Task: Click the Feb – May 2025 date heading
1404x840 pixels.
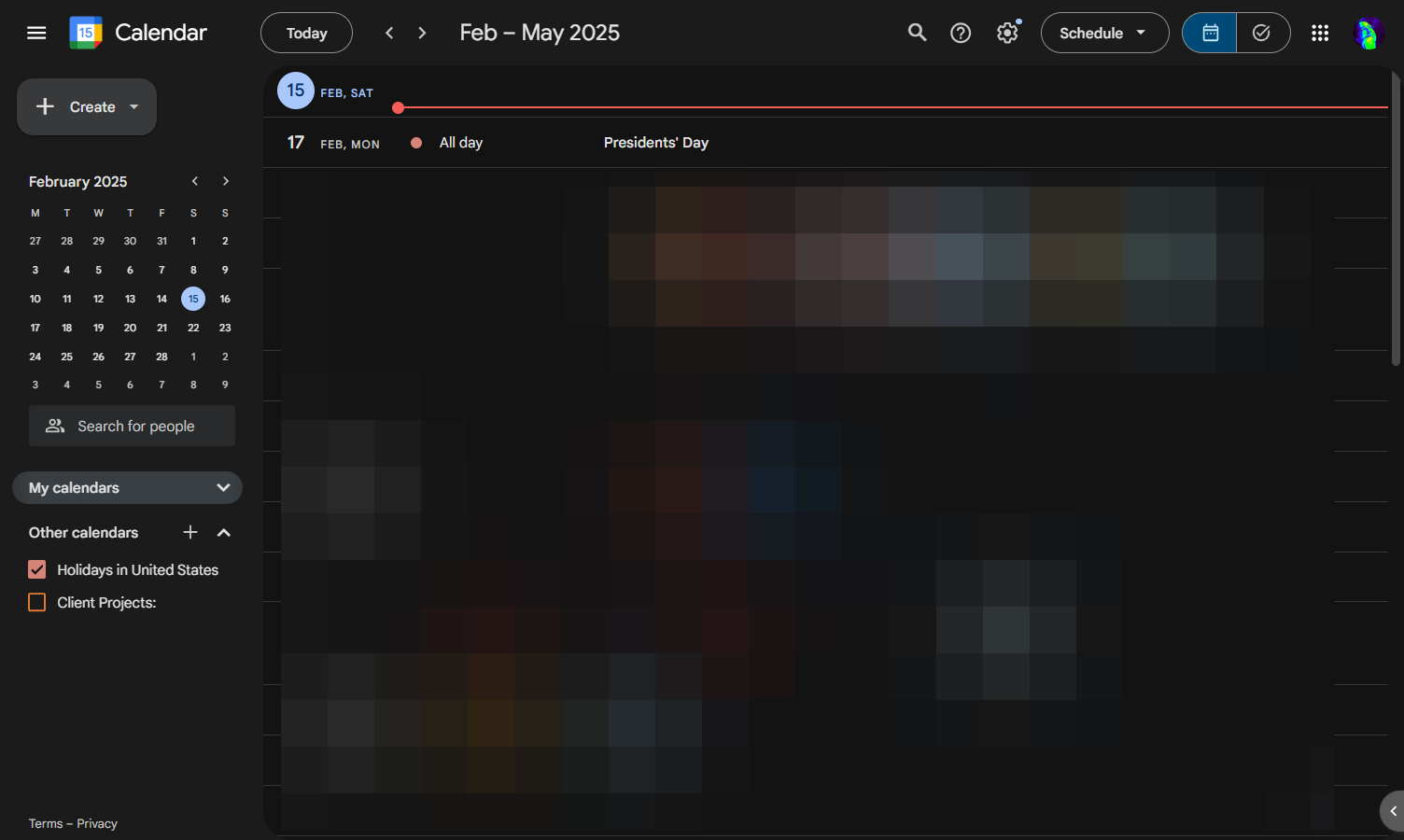Action: 540,33
